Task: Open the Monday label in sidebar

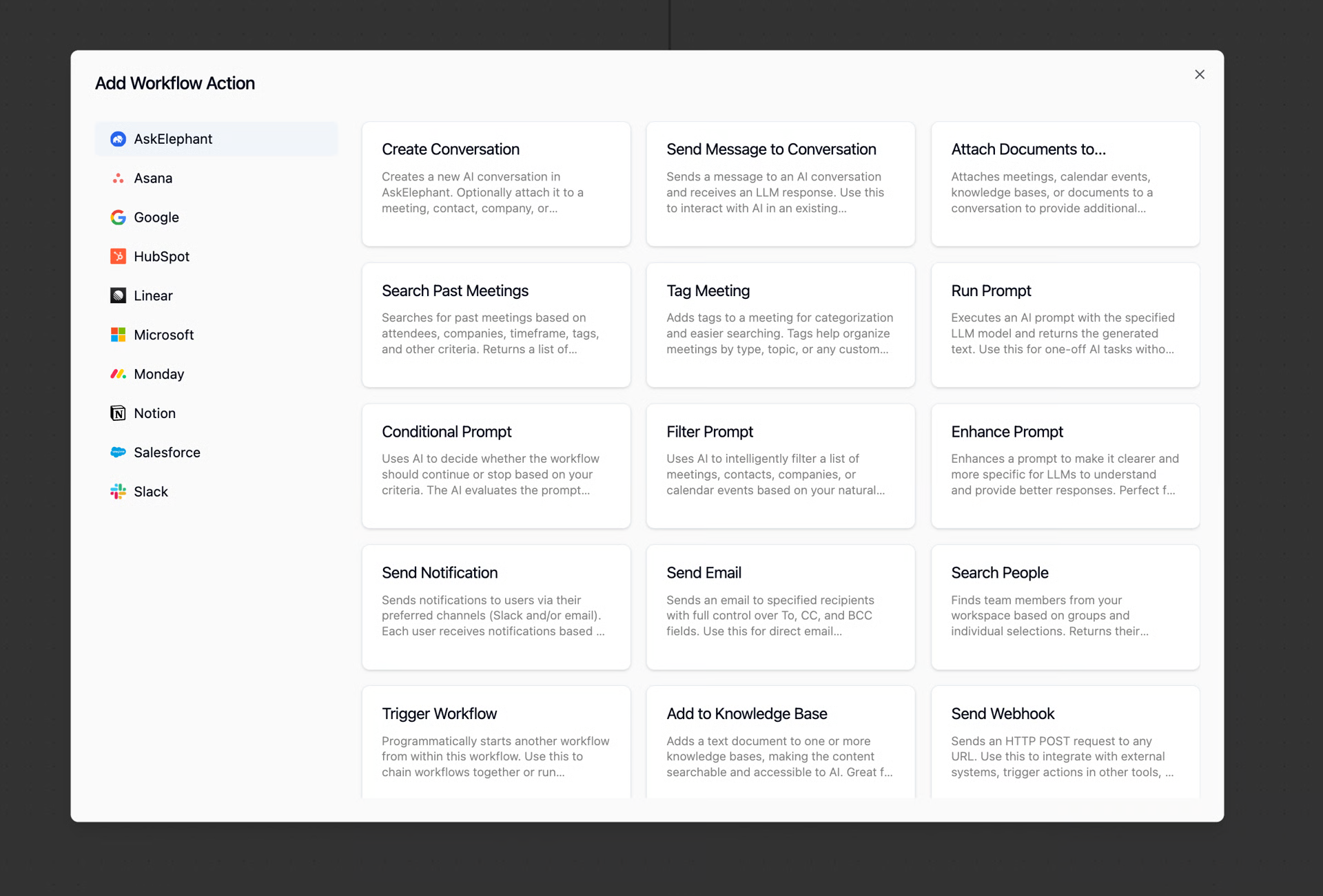Action: (x=159, y=374)
